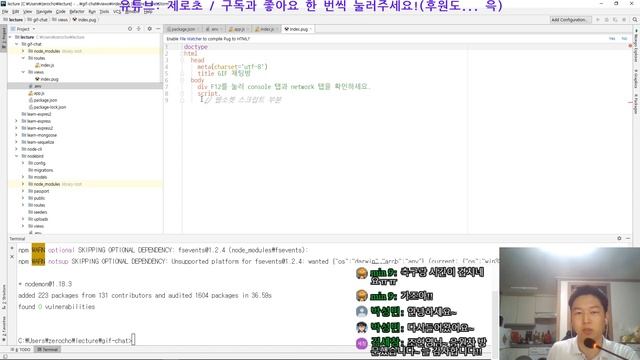Open the Search Everywhere magnifier icon

[x=635, y=20]
